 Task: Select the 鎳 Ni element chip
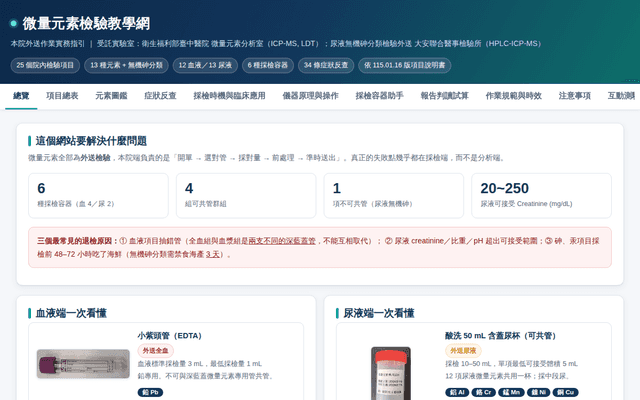[539, 393]
